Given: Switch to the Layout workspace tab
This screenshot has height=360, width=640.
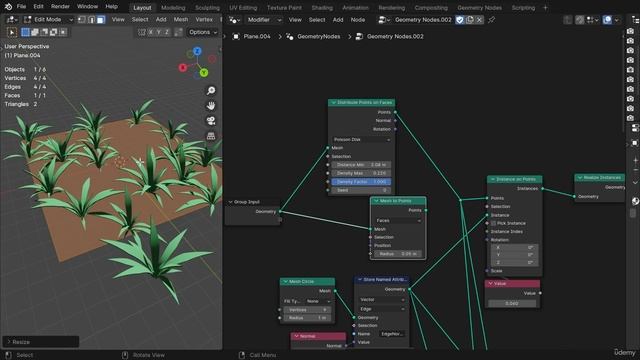Looking at the screenshot, I should [142, 7].
